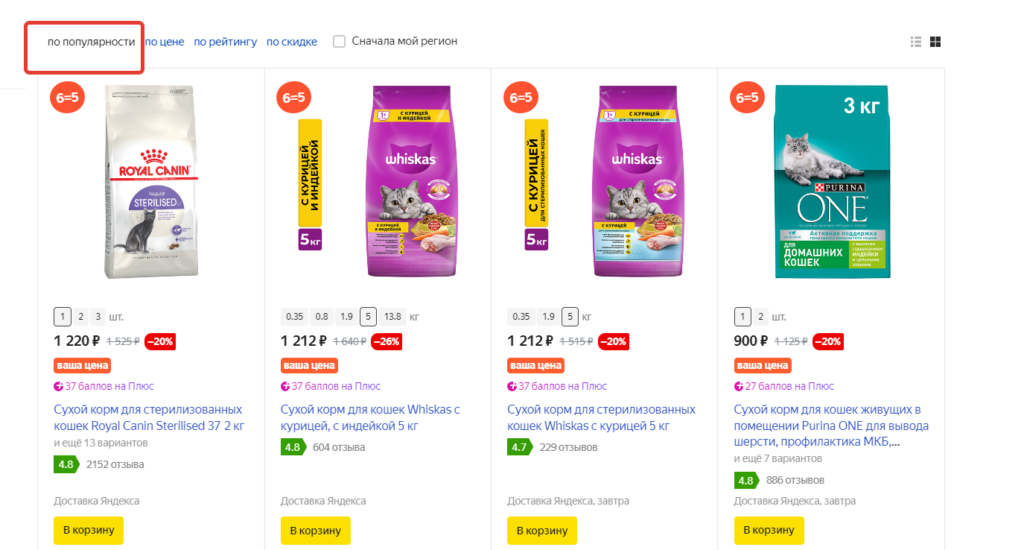Screen dimensions: 1024x550
Task: Enable the "Сначала мой регион" checkbox
Action: [340, 42]
